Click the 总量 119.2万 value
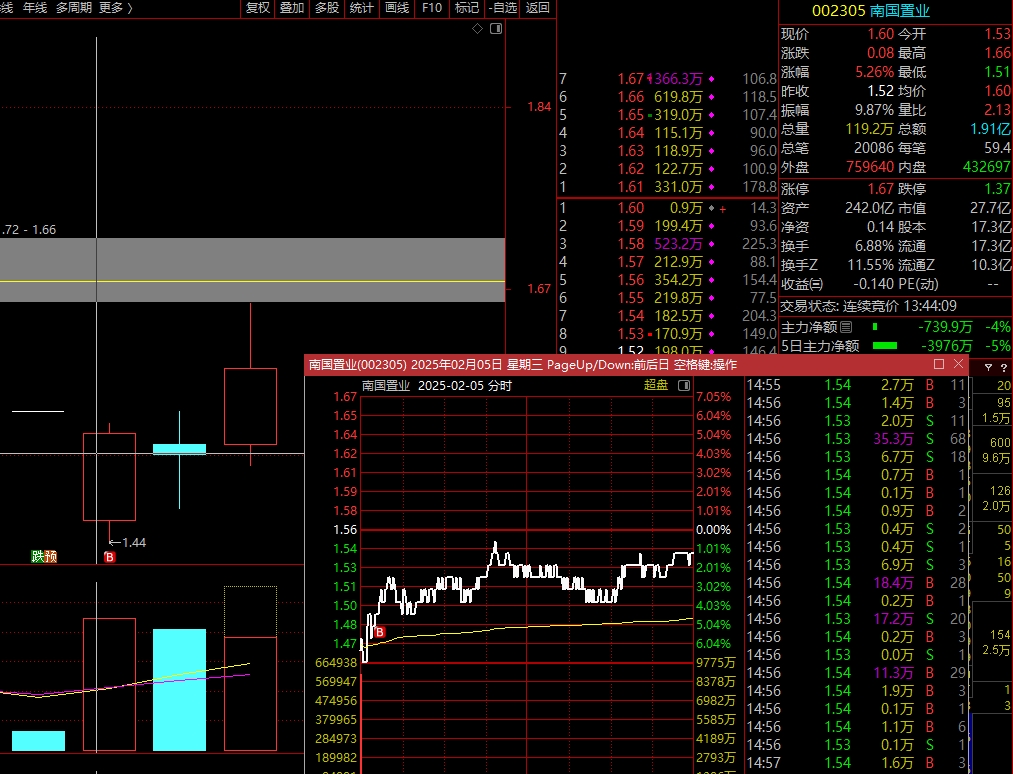 click(870, 129)
